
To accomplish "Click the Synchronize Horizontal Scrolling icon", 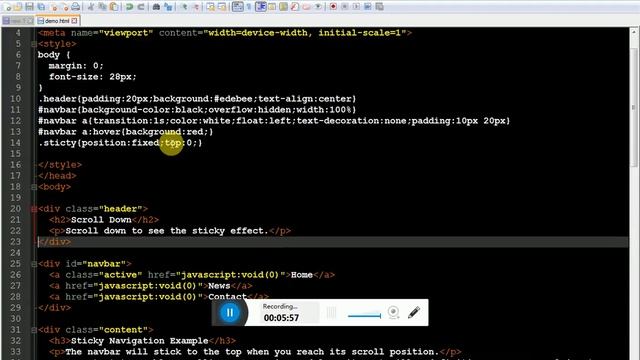I will 222,7.
